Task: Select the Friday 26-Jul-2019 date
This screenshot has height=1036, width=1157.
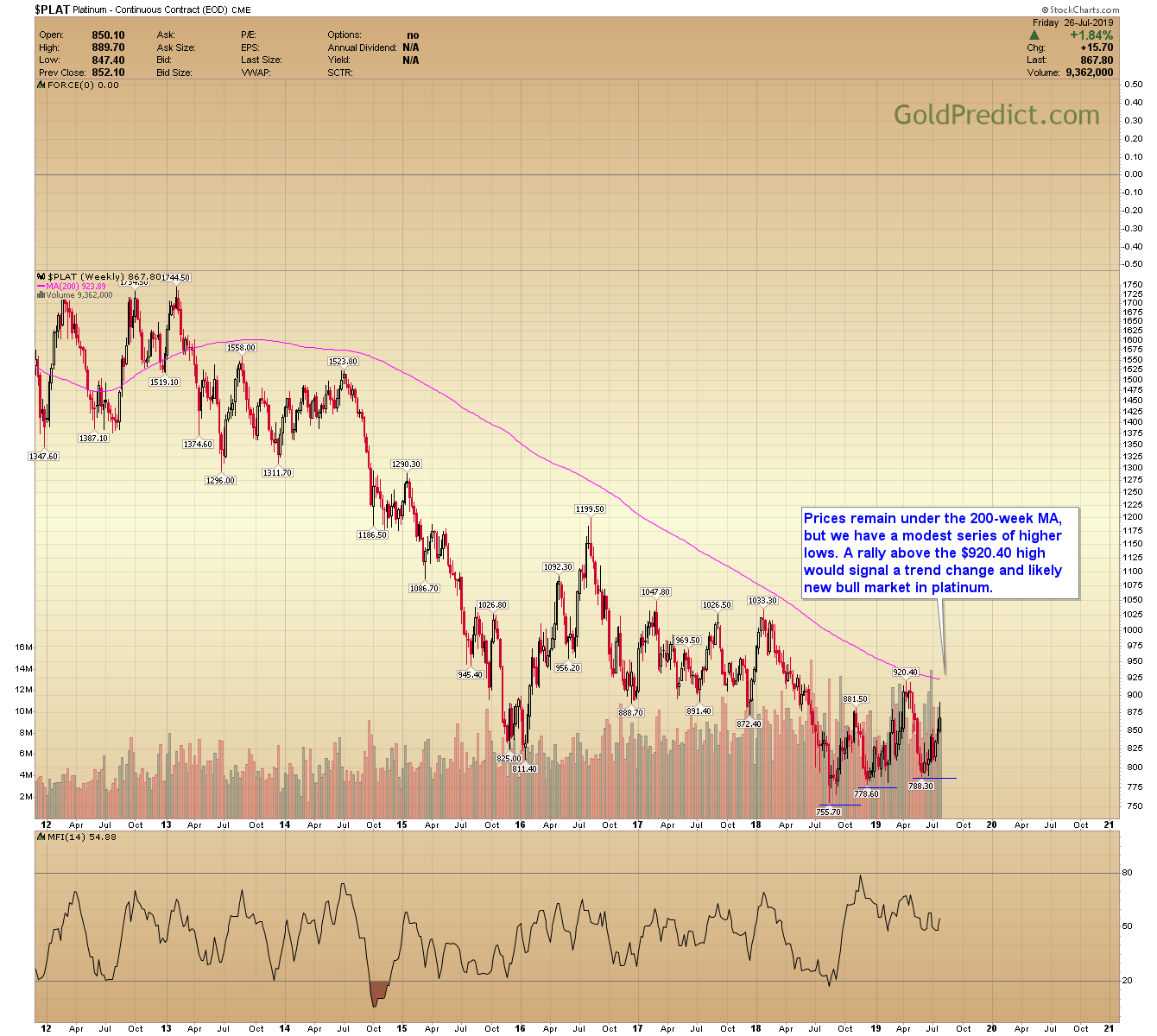Action: click(x=1072, y=22)
